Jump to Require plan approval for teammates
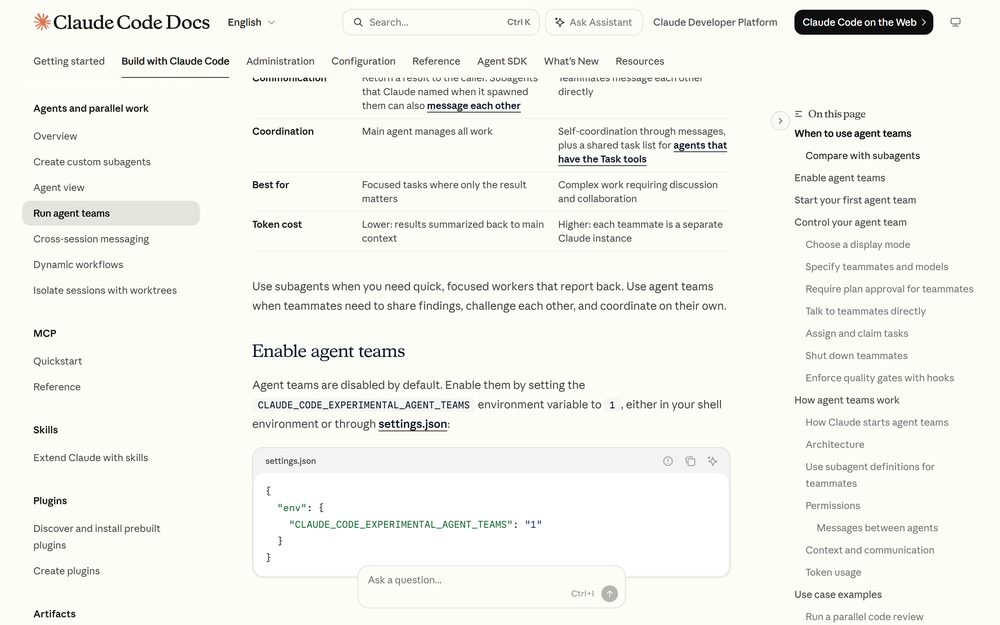 click(889, 289)
